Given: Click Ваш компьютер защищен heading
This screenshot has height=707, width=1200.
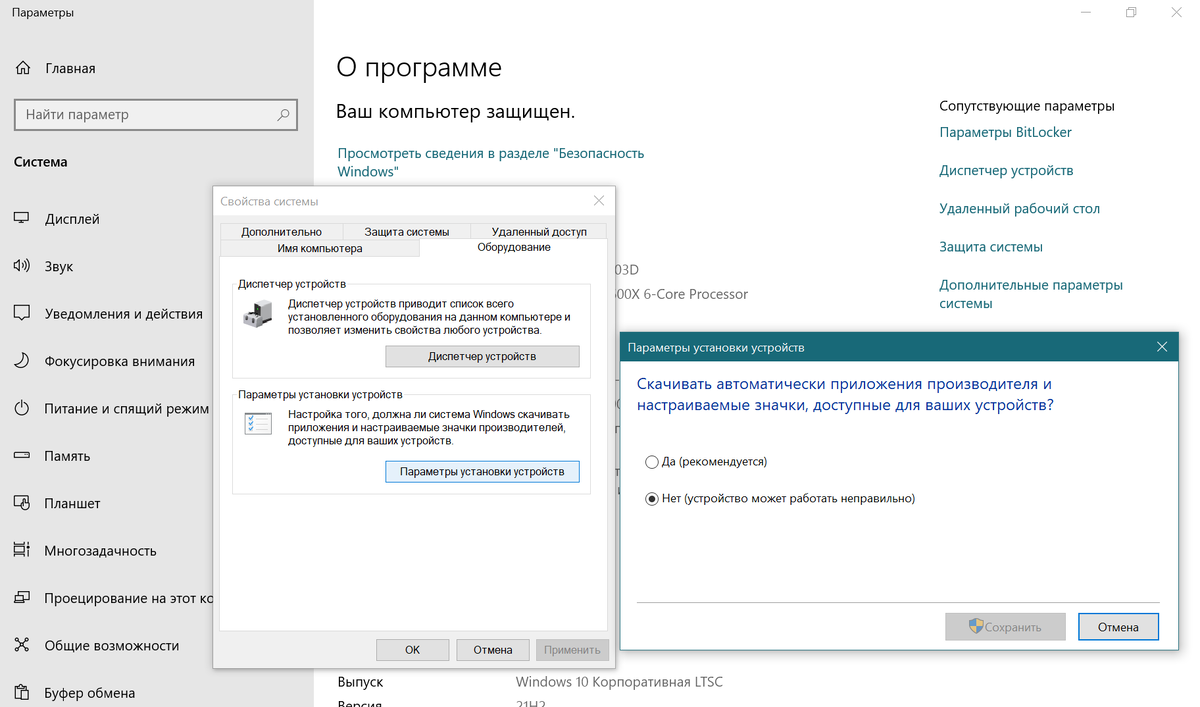Looking at the screenshot, I should [x=455, y=111].
